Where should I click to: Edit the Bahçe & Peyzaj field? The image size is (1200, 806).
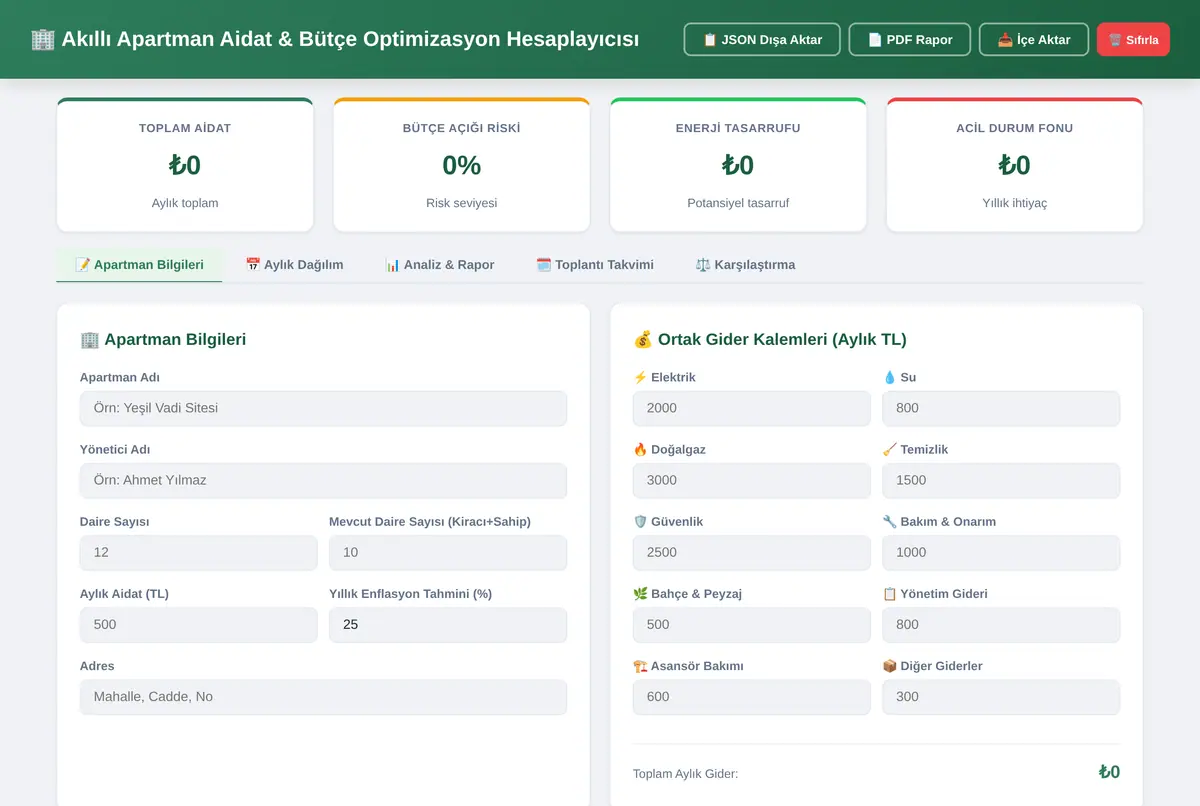(751, 624)
